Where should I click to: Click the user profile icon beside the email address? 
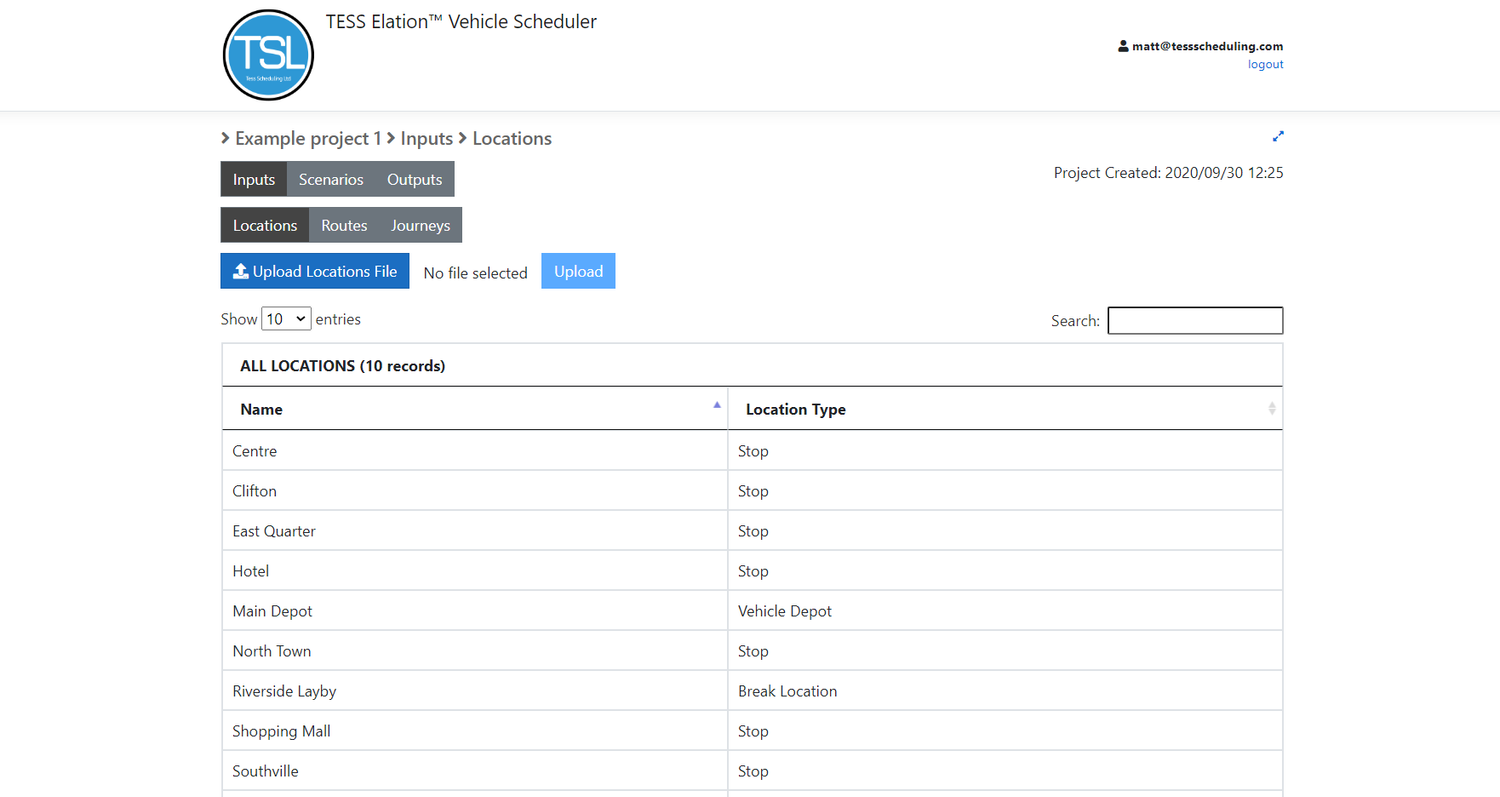pos(1122,45)
